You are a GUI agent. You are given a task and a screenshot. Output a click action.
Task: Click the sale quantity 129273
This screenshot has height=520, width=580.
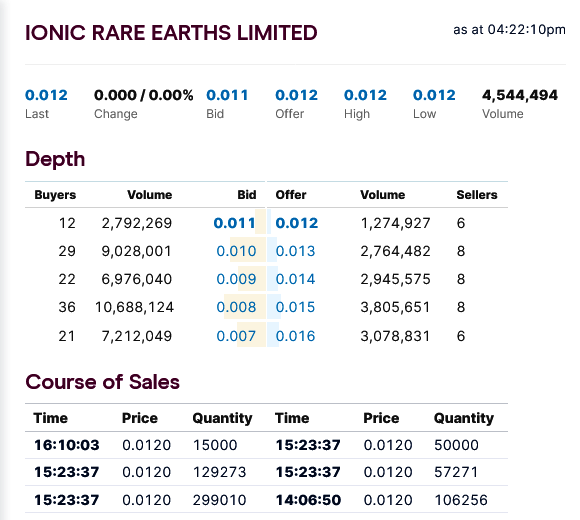(x=220, y=472)
